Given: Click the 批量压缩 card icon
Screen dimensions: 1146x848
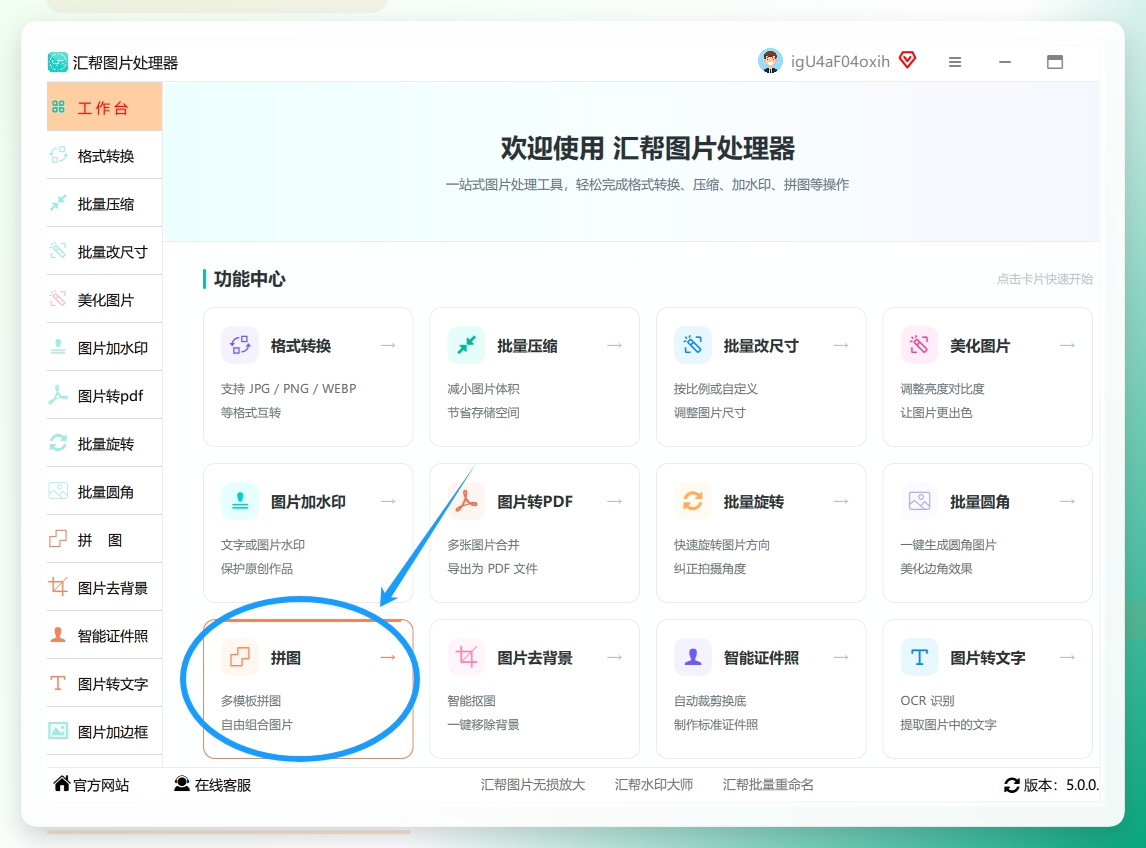Looking at the screenshot, I should (x=466, y=345).
